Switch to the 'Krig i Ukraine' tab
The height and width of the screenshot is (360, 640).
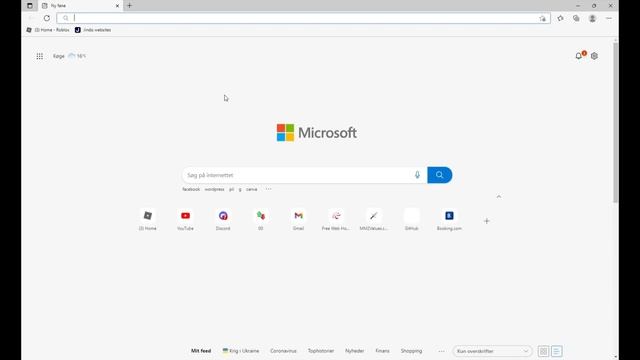pos(241,351)
